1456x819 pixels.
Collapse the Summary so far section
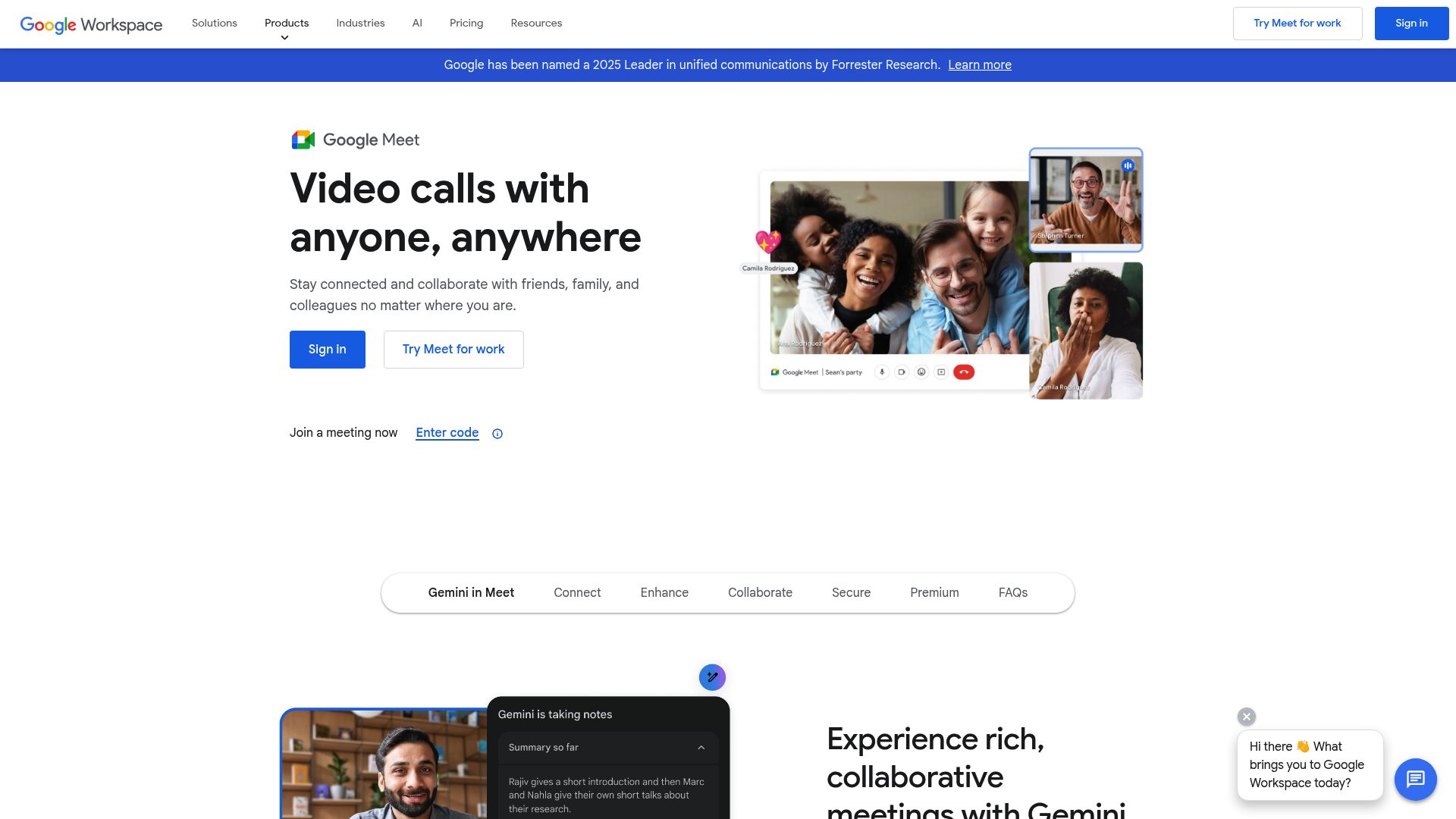(x=701, y=748)
